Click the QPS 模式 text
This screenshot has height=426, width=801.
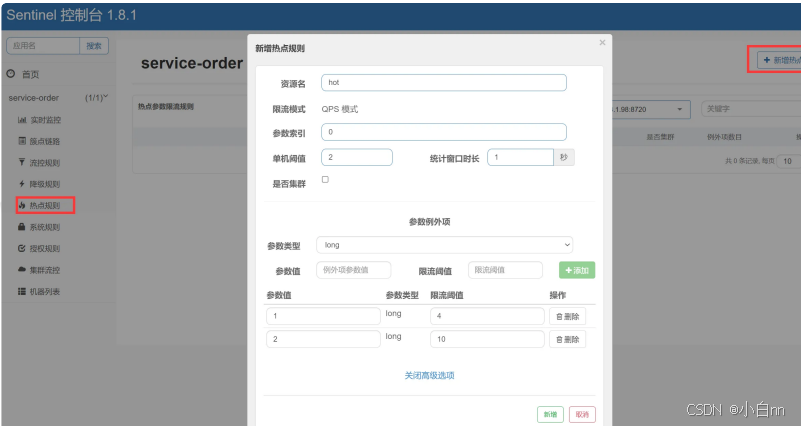pyautogui.click(x=340, y=109)
